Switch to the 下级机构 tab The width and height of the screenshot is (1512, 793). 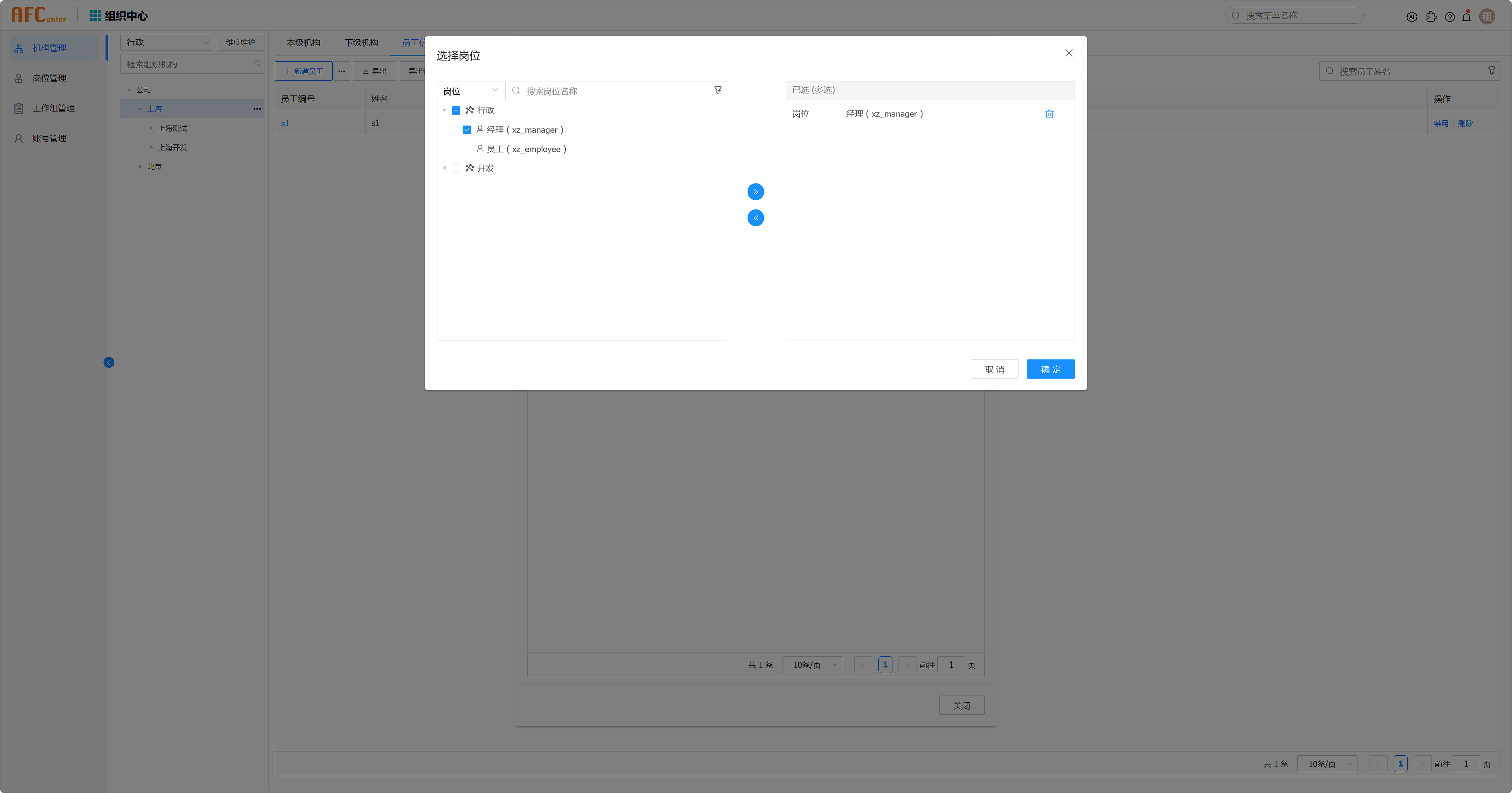(361, 43)
